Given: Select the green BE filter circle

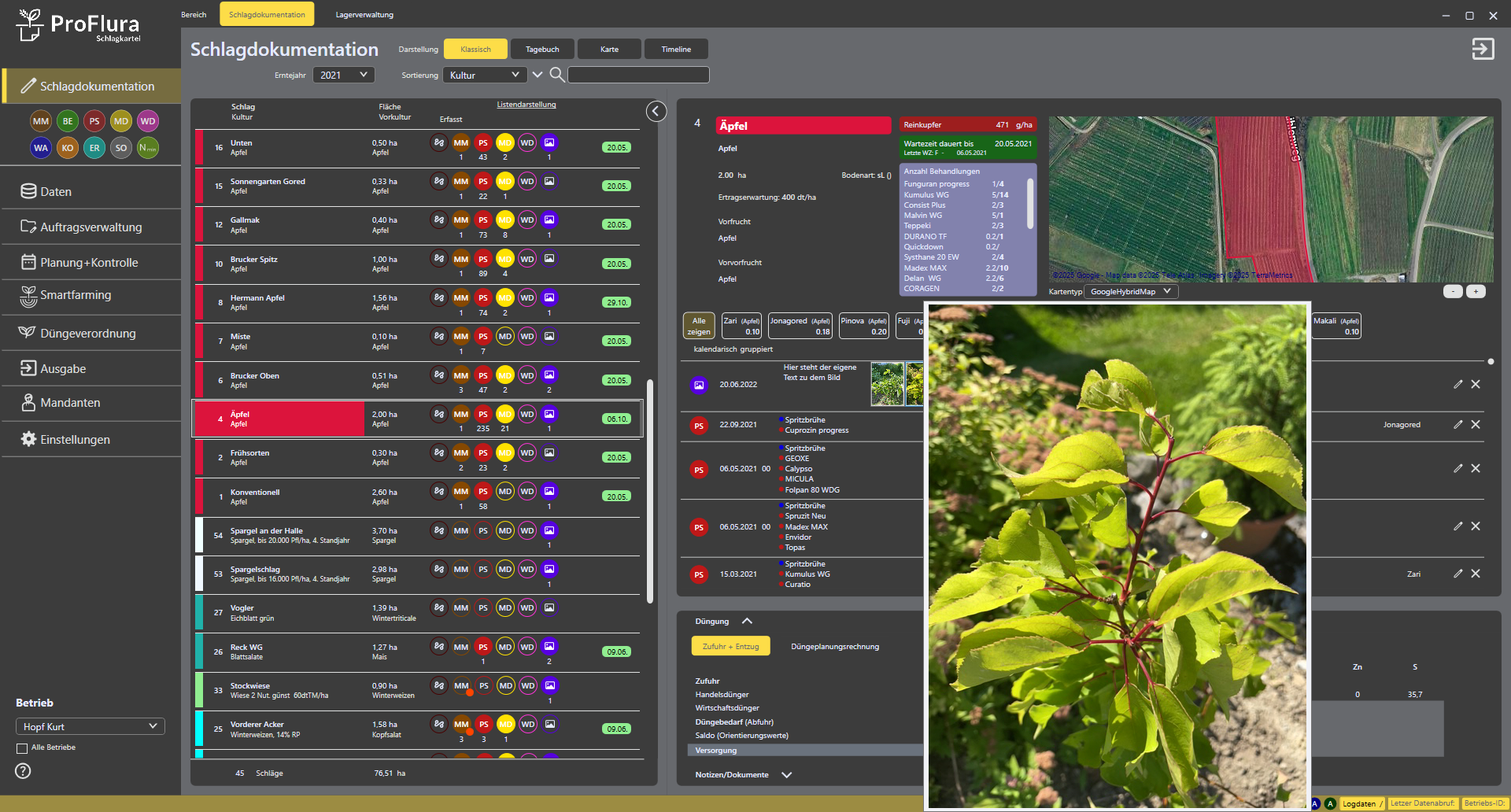Looking at the screenshot, I should click(68, 121).
